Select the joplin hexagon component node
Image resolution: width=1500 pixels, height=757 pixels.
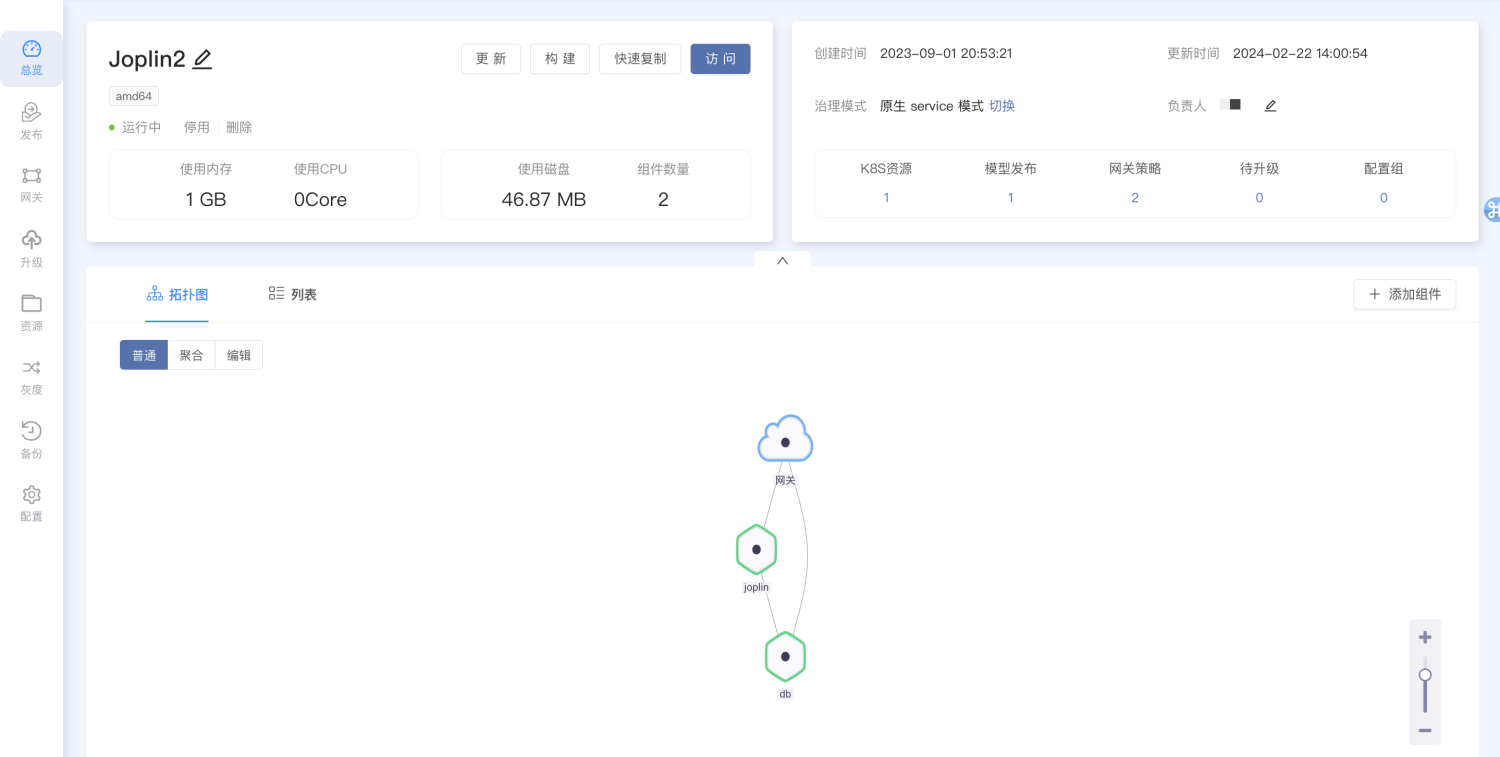(x=757, y=549)
